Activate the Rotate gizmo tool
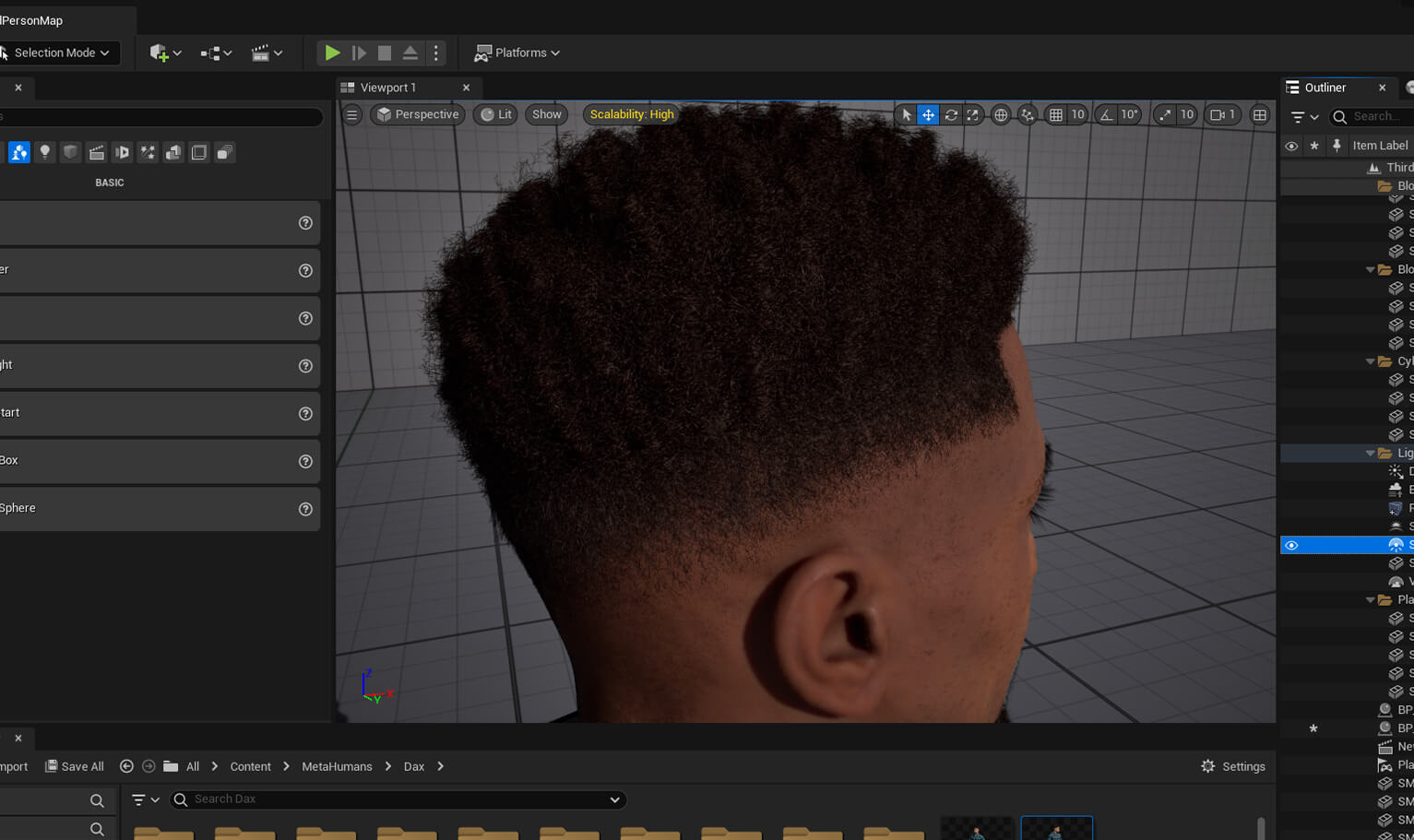 pyautogui.click(x=951, y=114)
